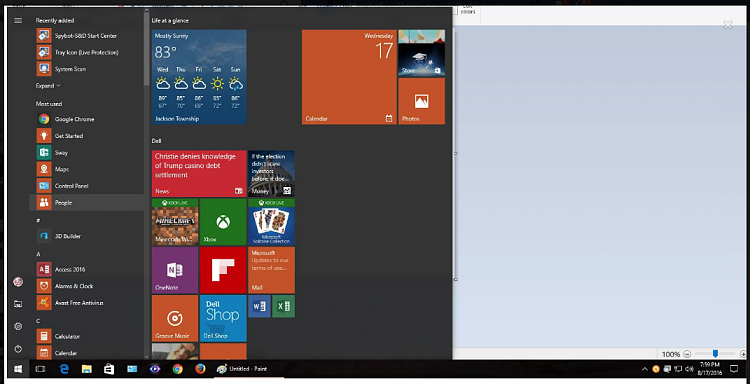Open the hamburger menu in Start

pyautogui.click(x=18, y=21)
